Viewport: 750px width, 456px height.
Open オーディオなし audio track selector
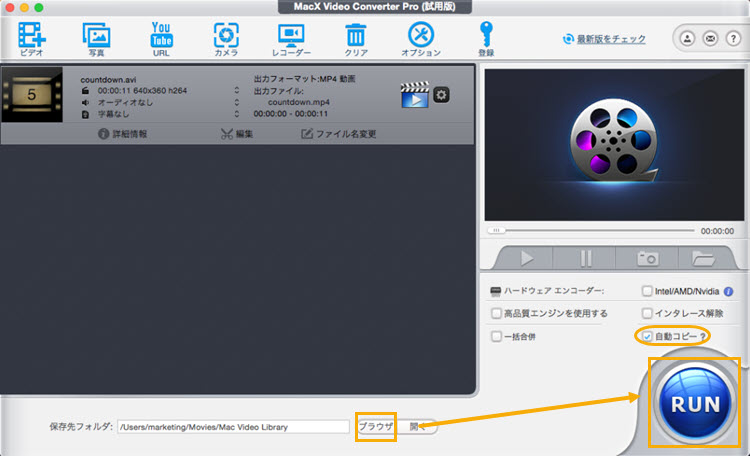[236, 102]
